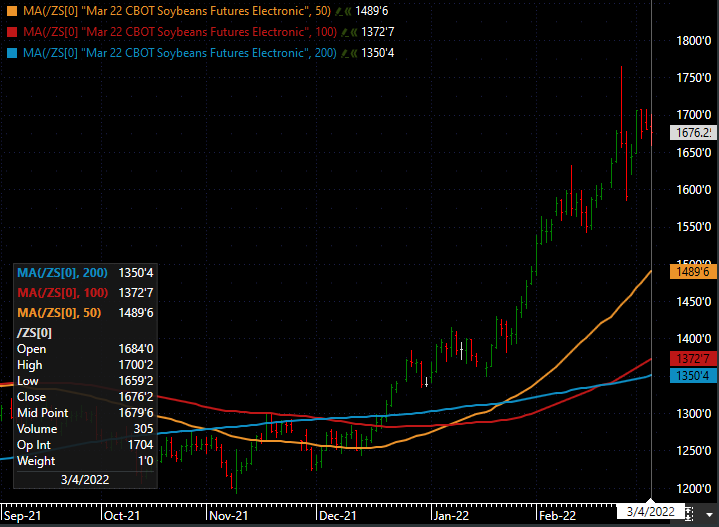Screen dimensions: 719x527
Task: Click the double-chevron icon beside MA 100
Action: pyautogui.click(x=356, y=32)
